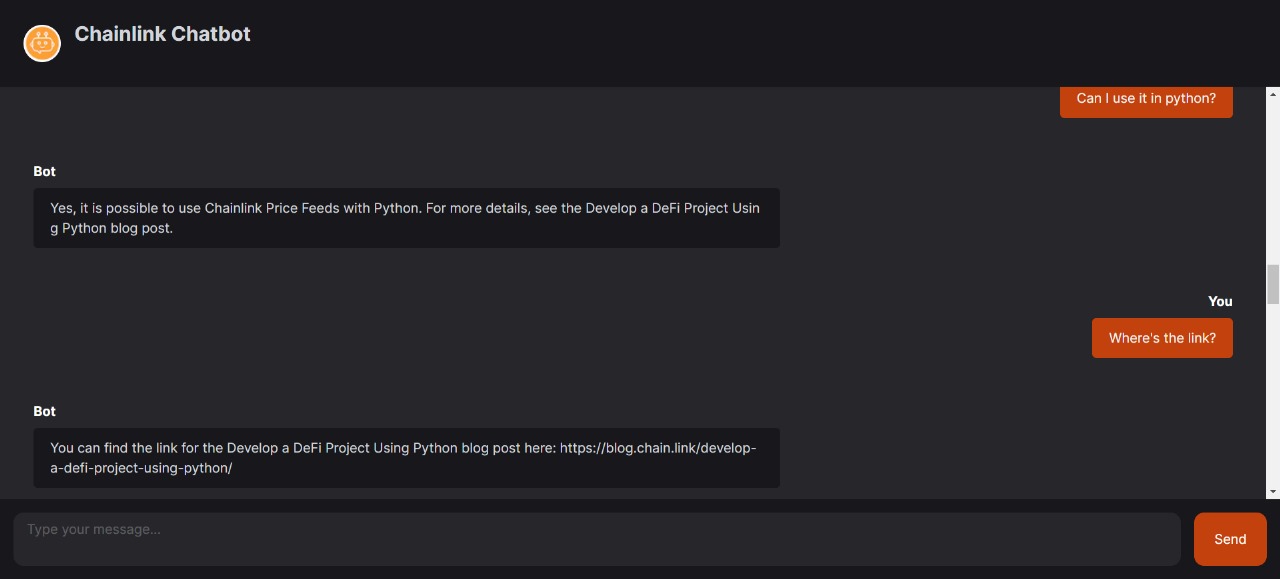Screen dimensions: 1280x579
Task: Click the second 'Bot' label above link reply
Action: coord(45,411)
